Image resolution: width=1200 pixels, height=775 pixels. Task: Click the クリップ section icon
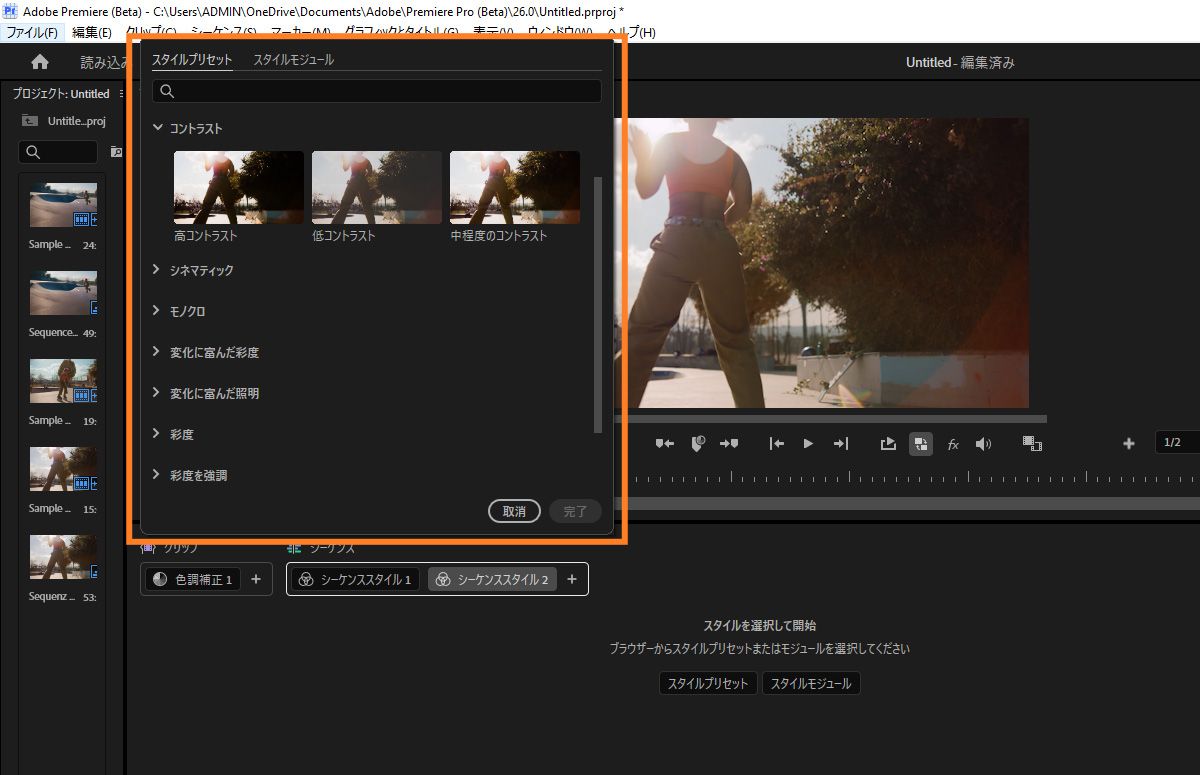(x=148, y=548)
